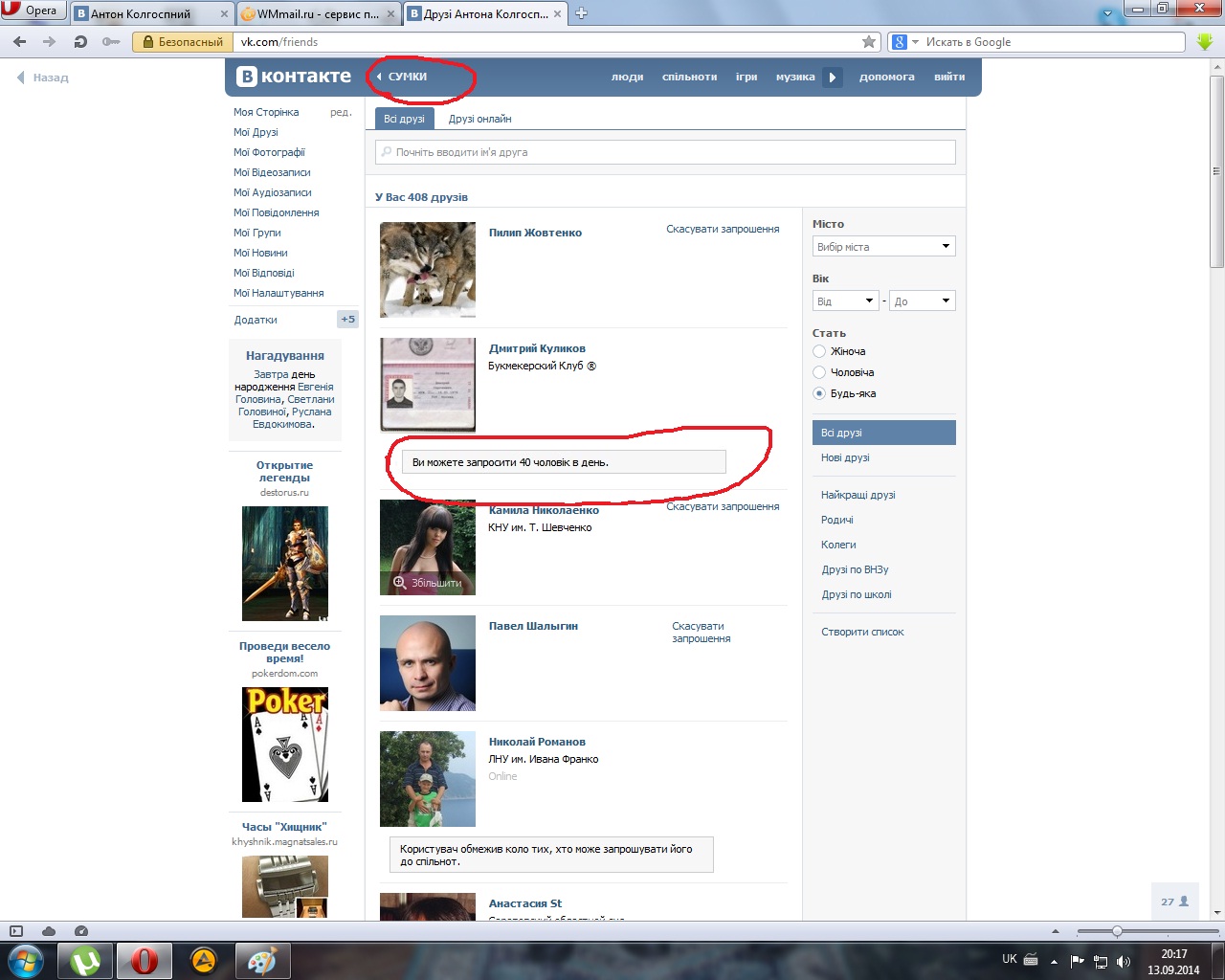Screen dimensions: 1225x980
Task: Open AIMP player from the taskbar
Action: (203, 960)
